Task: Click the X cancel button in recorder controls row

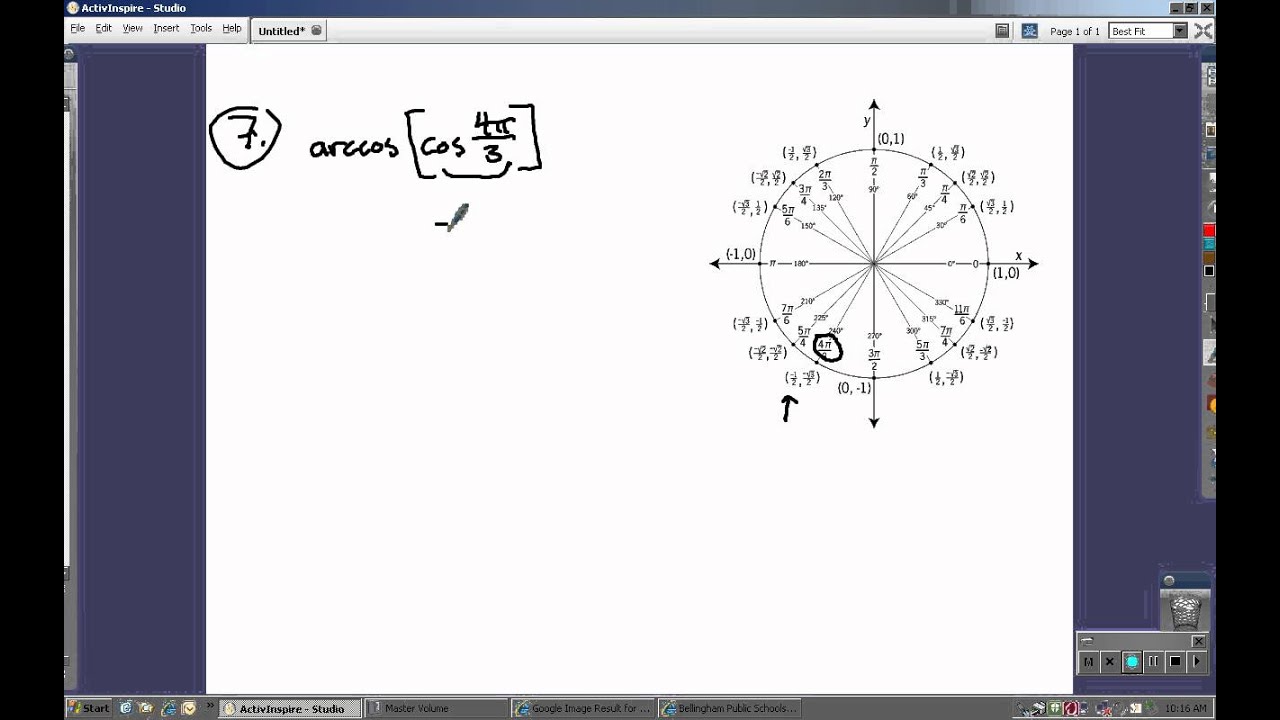Action: pyautogui.click(x=1110, y=661)
